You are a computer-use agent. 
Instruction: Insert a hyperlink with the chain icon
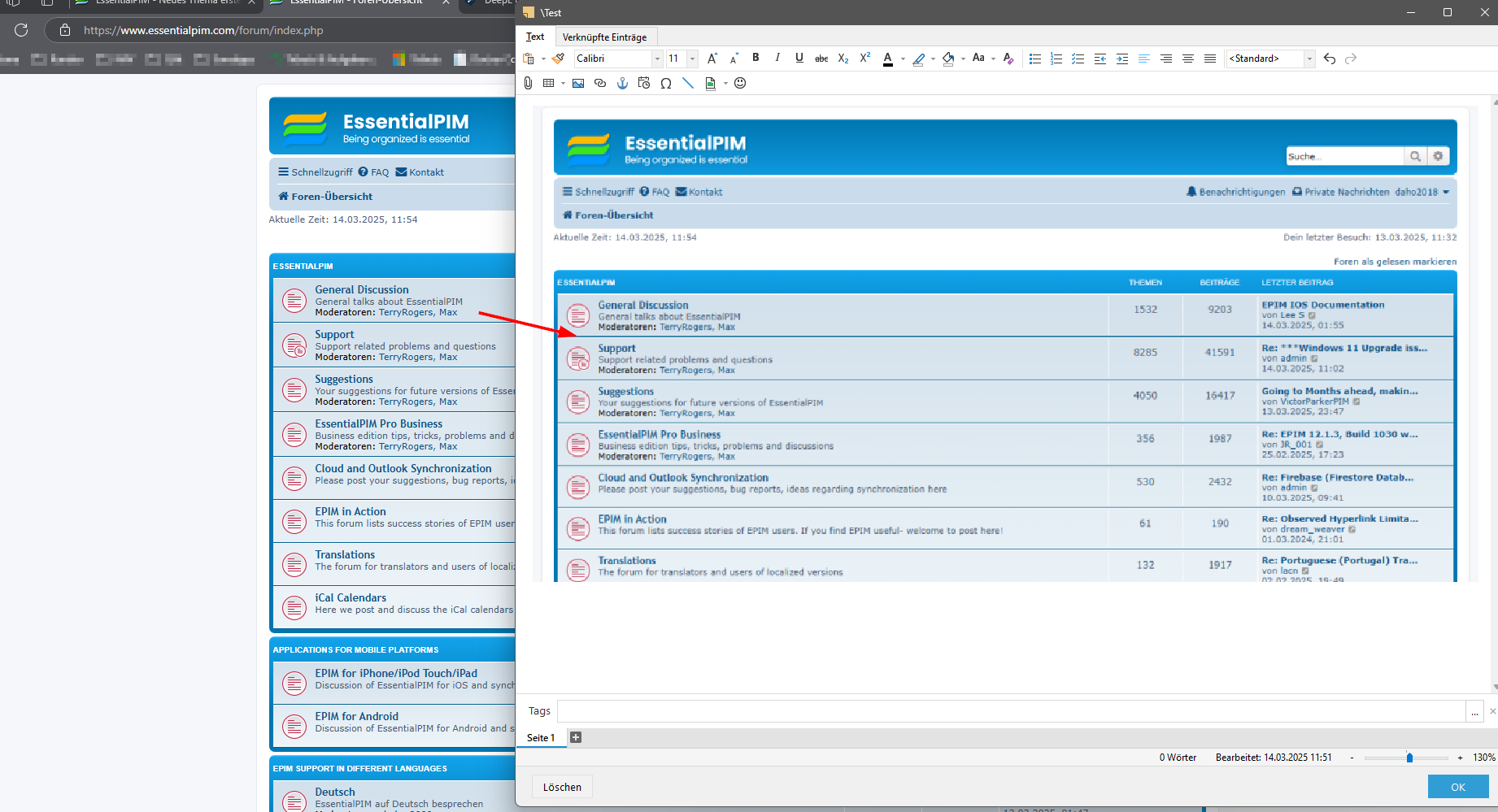click(600, 83)
